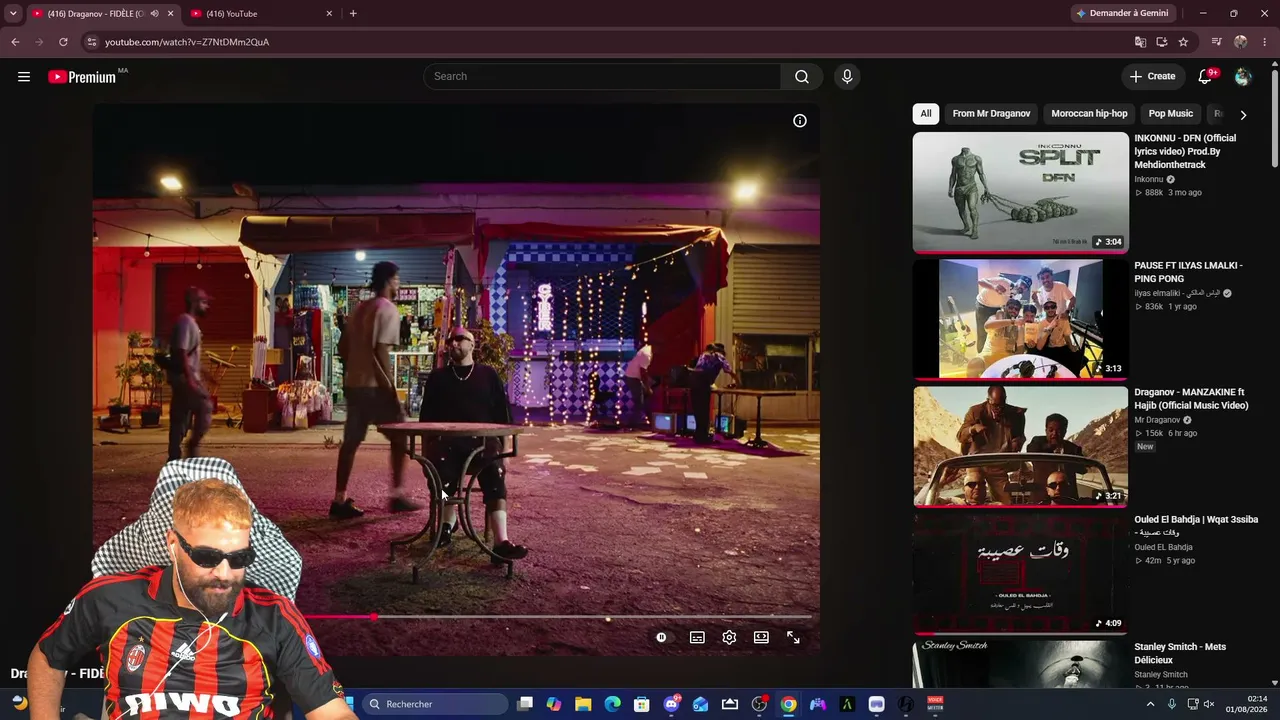Go back to previous browser page

[x=15, y=42]
